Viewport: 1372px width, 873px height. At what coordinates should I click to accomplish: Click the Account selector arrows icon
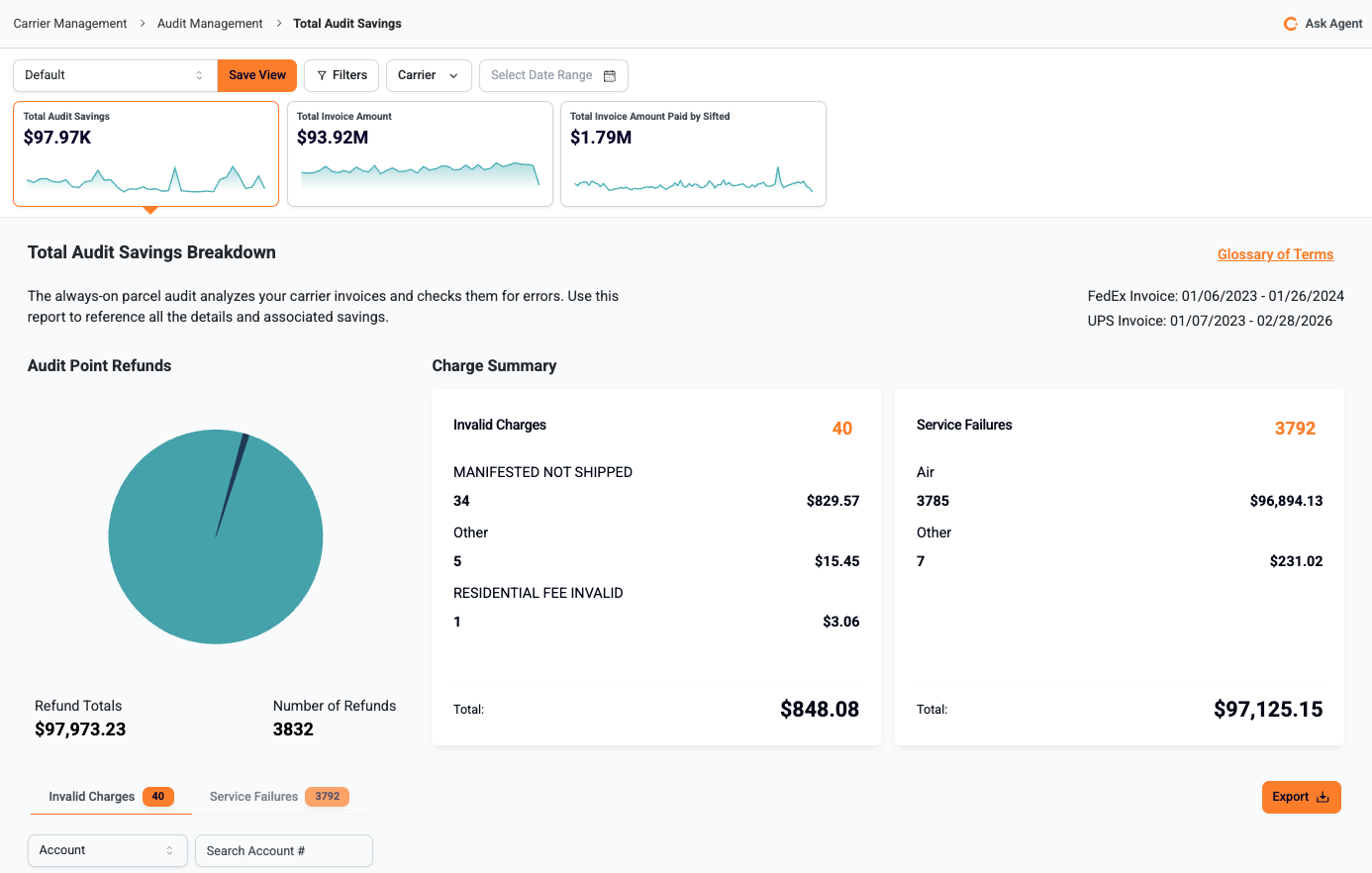tap(169, 850)
